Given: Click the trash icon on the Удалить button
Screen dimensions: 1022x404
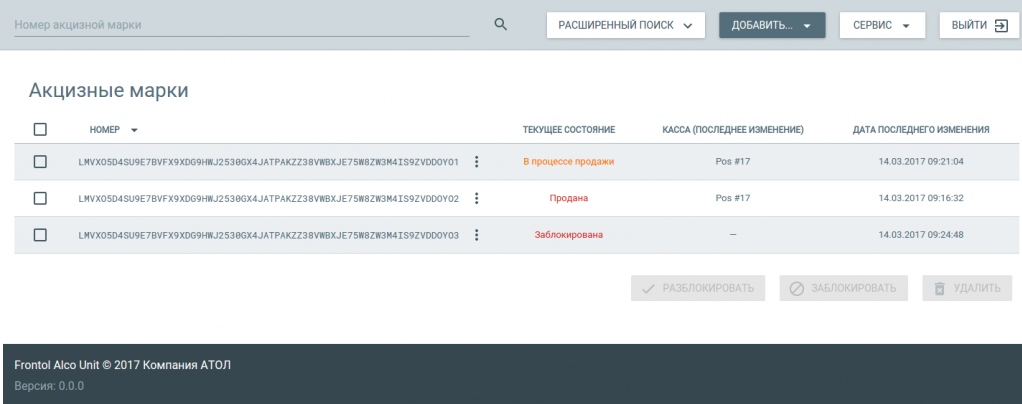Looking at the screenshot, I should tap(939, 289).
